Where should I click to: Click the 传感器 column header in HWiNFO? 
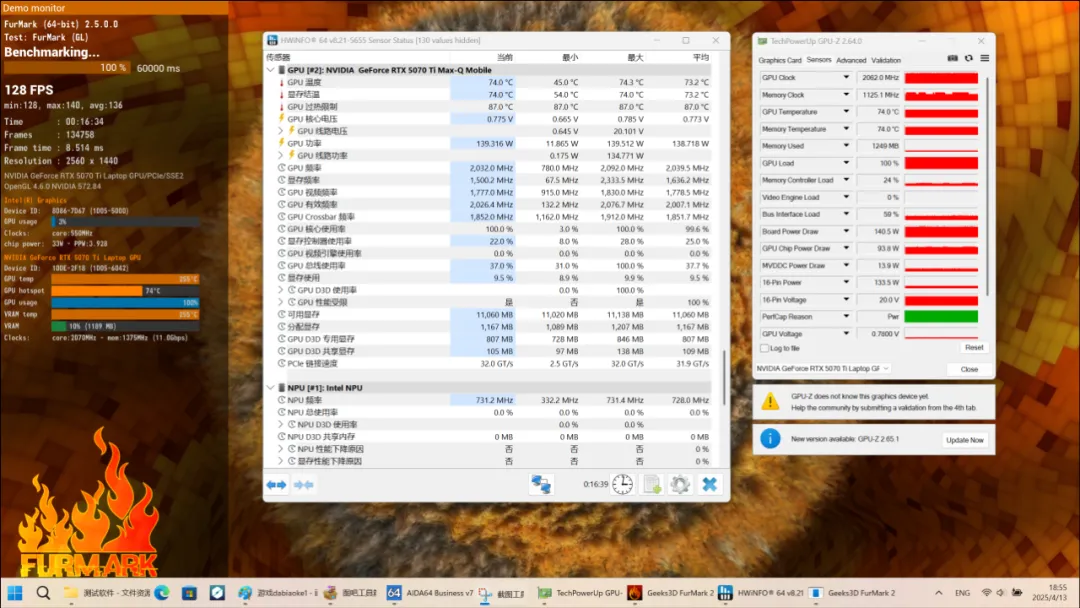pyautogui.click(x=278, y=57)
